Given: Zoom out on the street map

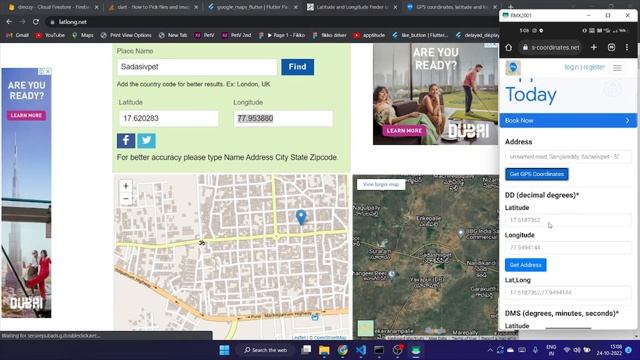Looking at the screenshot, I should pyautogui.click(x=126, y=199).
